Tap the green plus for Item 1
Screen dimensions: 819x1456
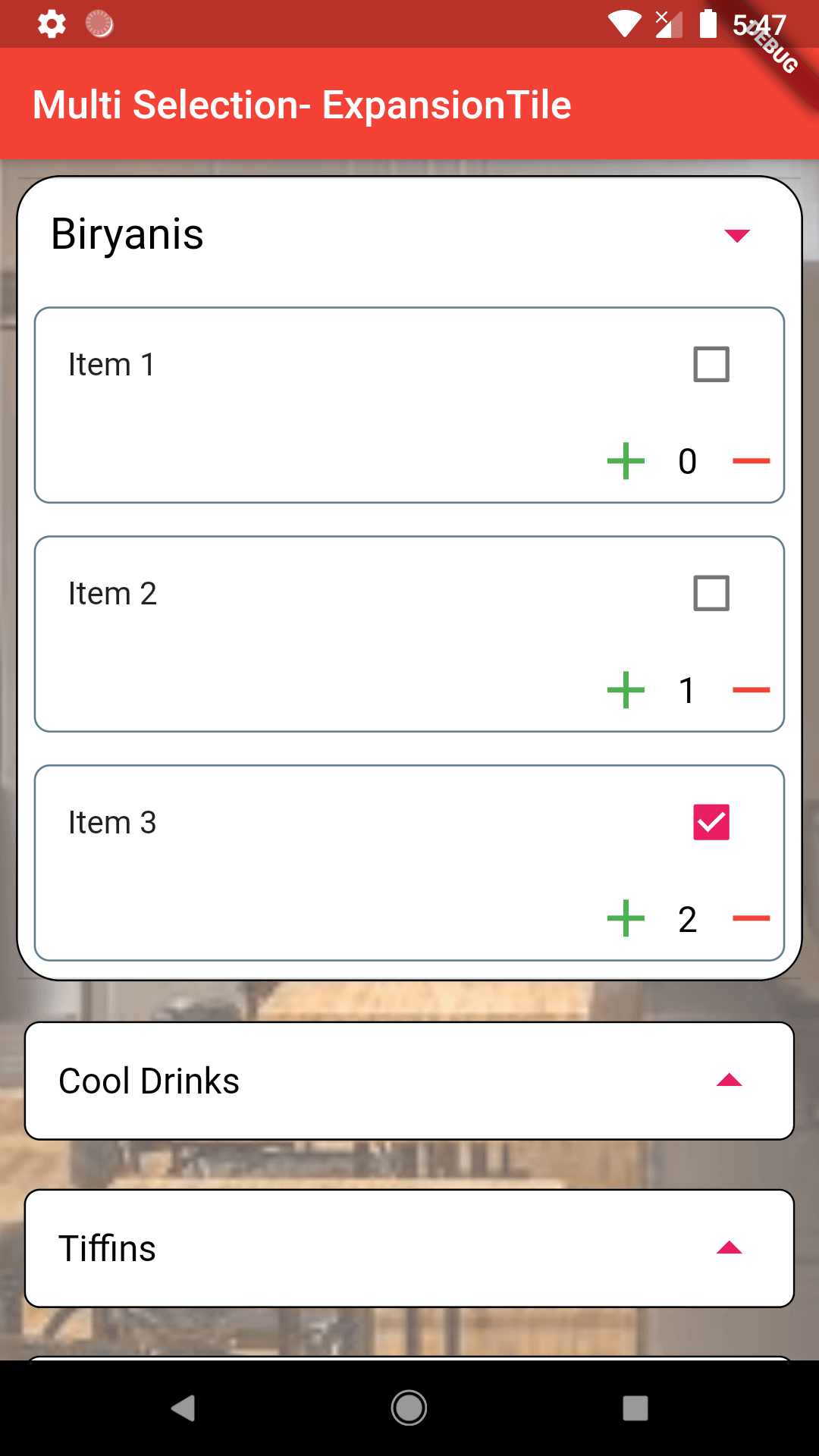[x=626, y=461]
